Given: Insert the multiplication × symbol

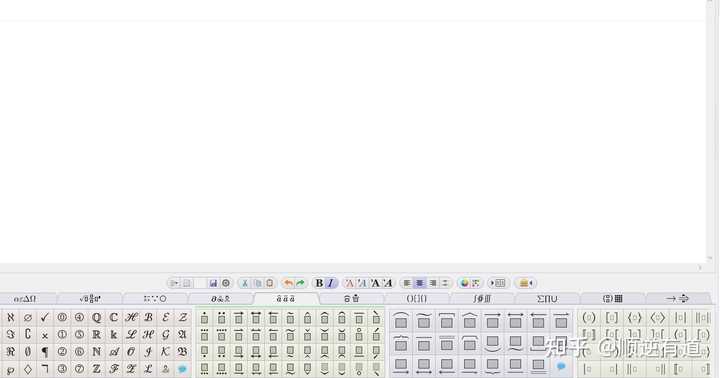Looking at the screenshot, I should coord(45,334).
